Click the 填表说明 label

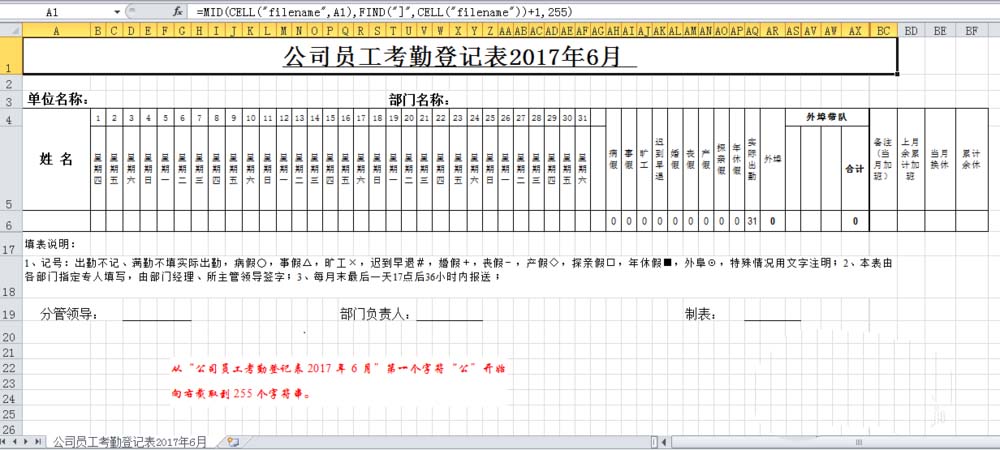pyautogui.click(x=50, y=244)
